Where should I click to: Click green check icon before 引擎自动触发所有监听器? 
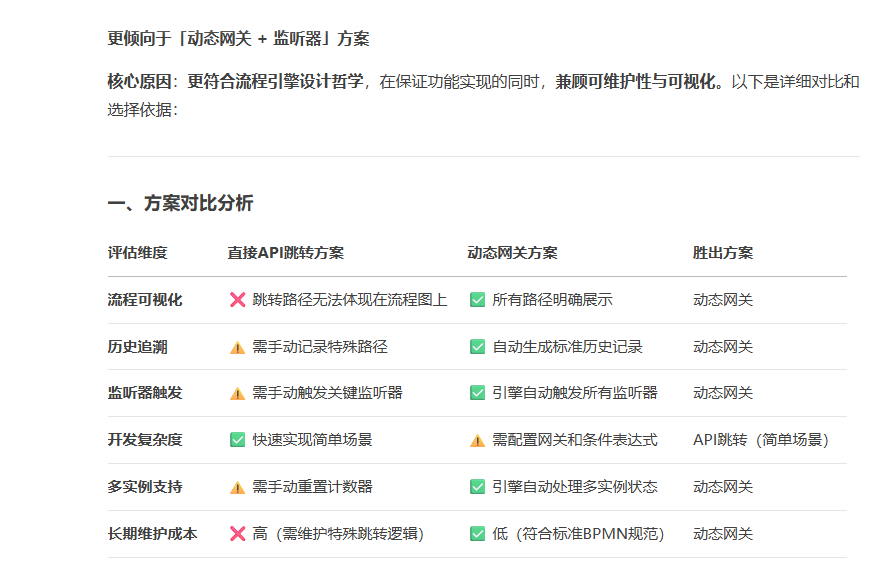(477, 393)
